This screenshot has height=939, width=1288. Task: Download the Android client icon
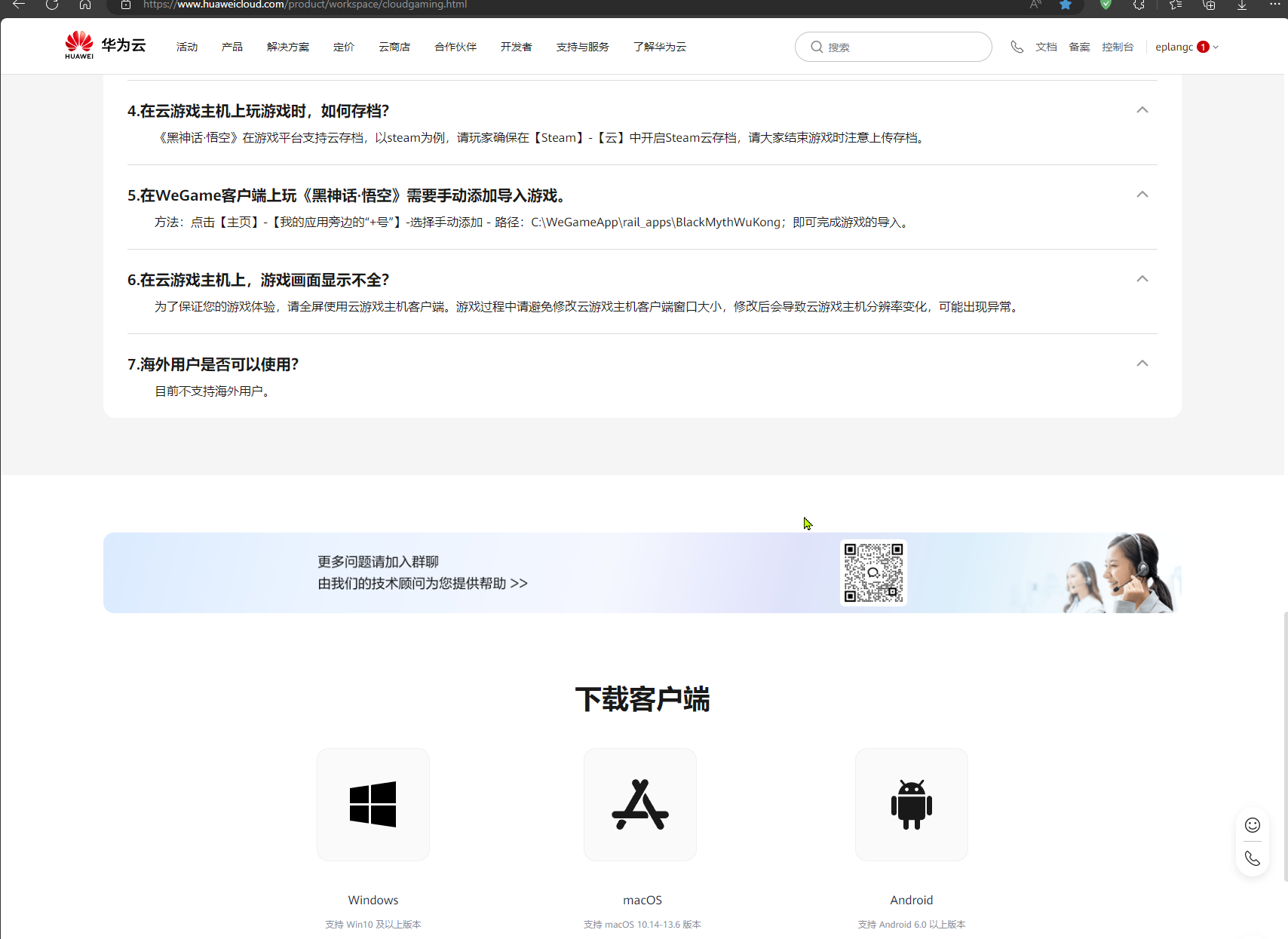coord(912,805)
